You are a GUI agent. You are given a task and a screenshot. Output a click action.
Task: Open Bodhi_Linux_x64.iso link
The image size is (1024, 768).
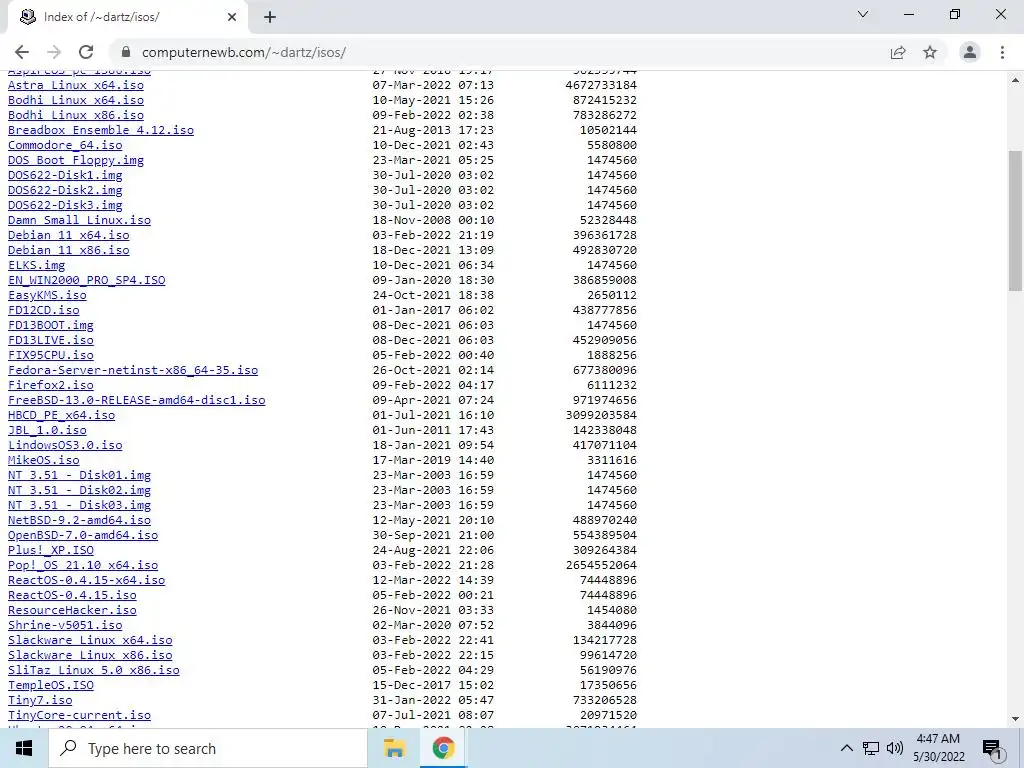pyautogui.click(x=76, y=100)
